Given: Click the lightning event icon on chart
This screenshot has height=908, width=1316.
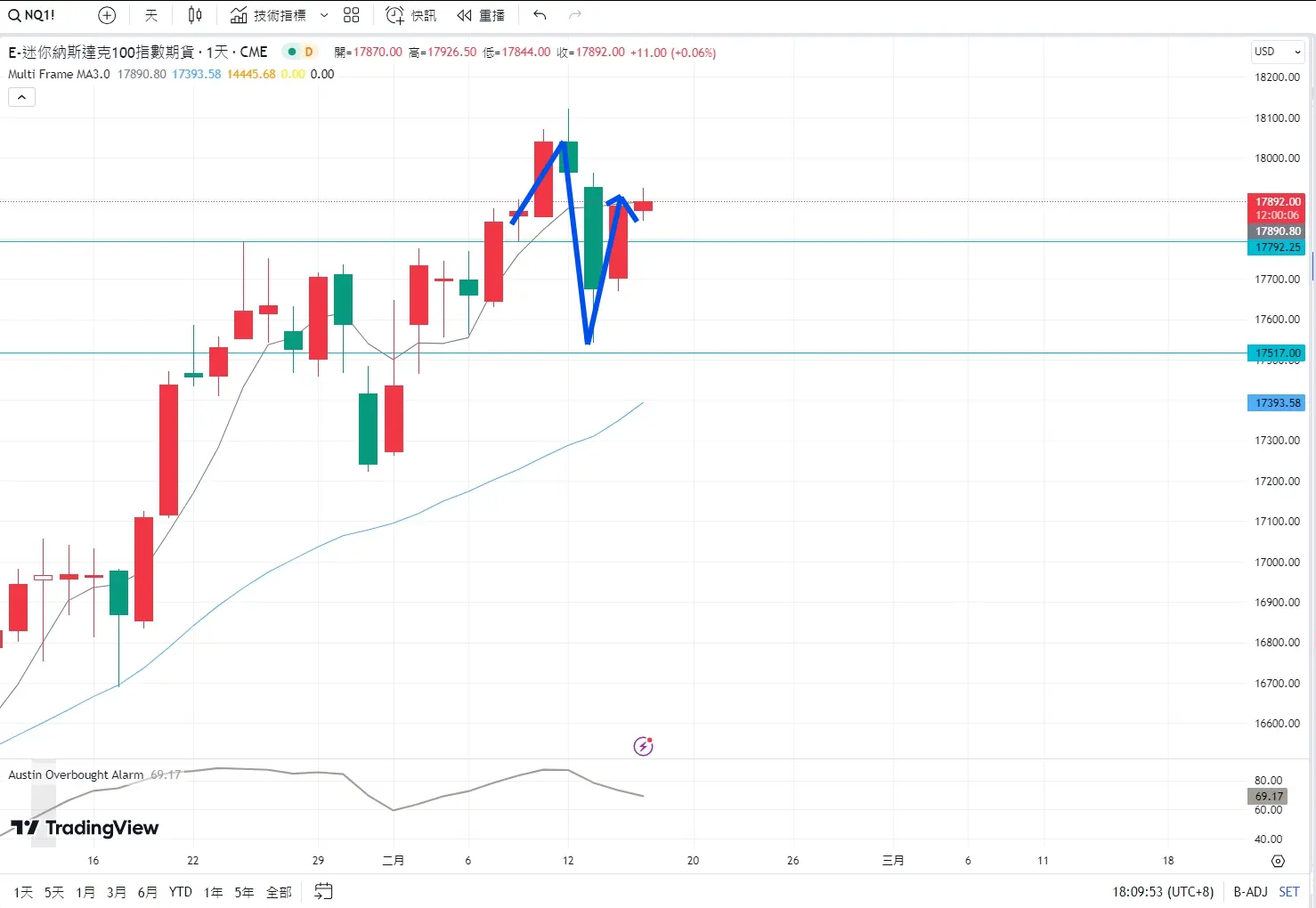Looking at the screenshot, I should 643,746.
